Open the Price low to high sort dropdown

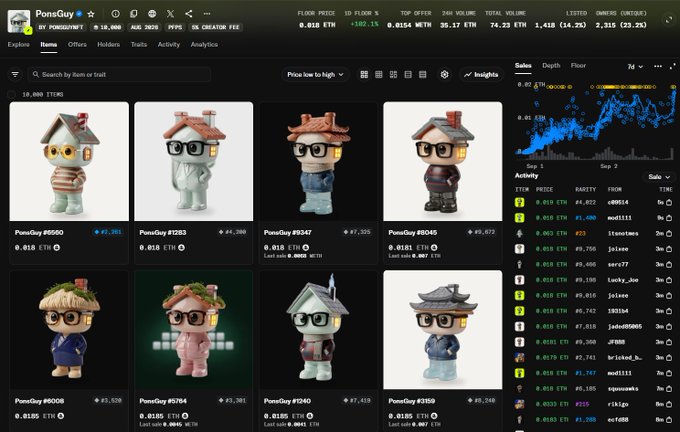click(x=315, y=75)
